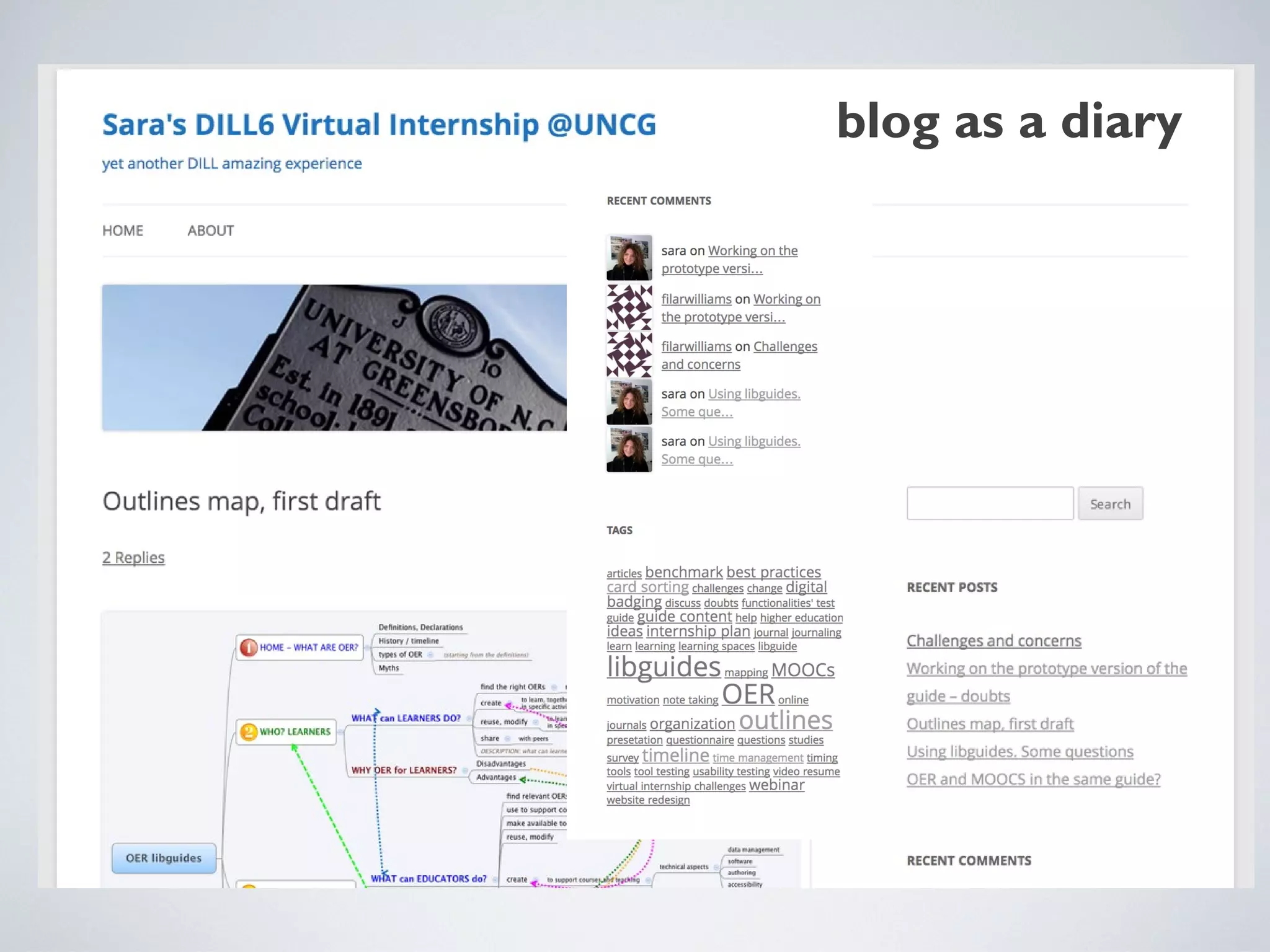Select the 'internship plan' tag

click(698, 631)
